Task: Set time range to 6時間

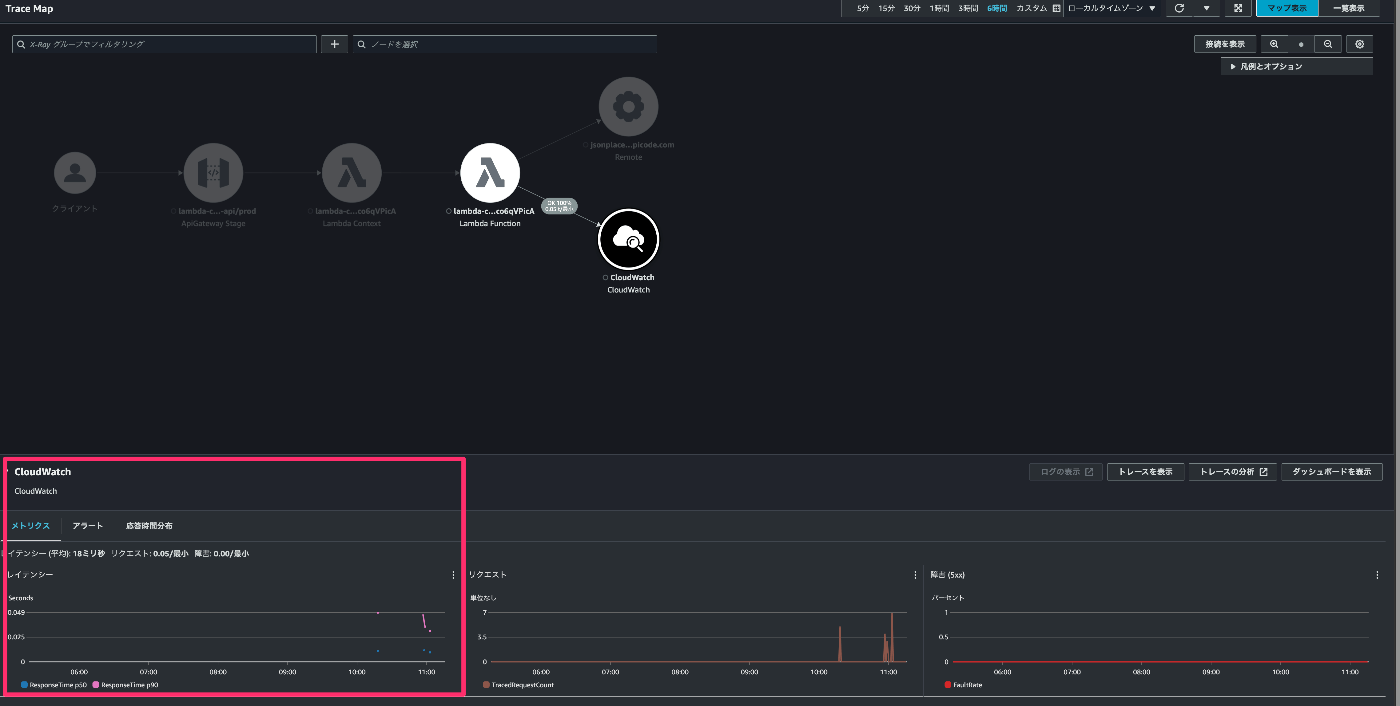Action: [997, 8]
